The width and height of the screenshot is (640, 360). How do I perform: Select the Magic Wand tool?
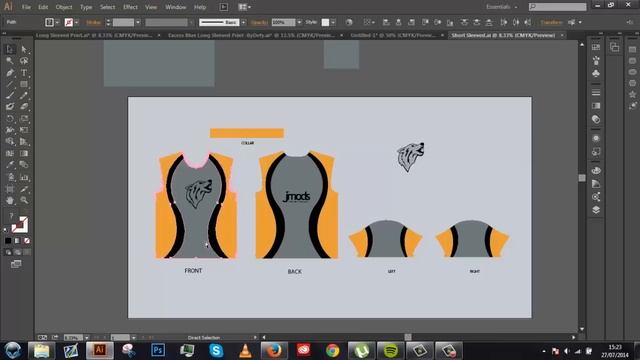click(10, 61)
